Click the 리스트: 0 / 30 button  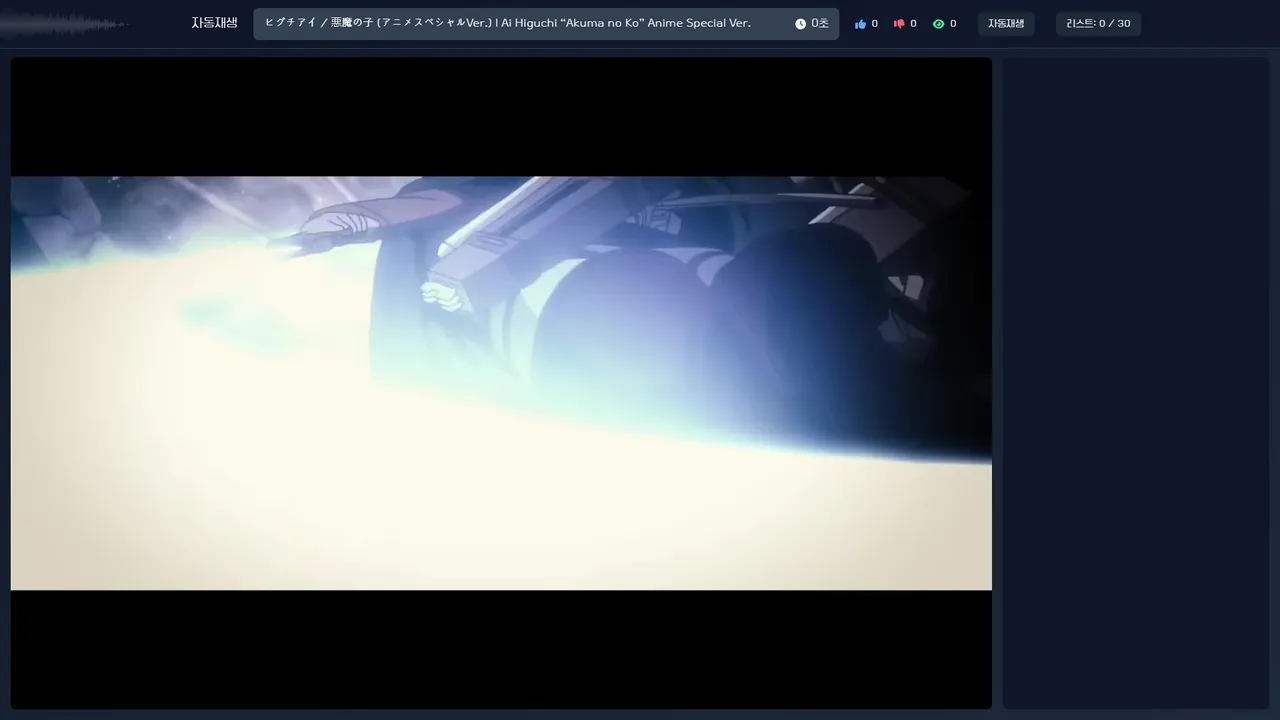click(1098, 24)
